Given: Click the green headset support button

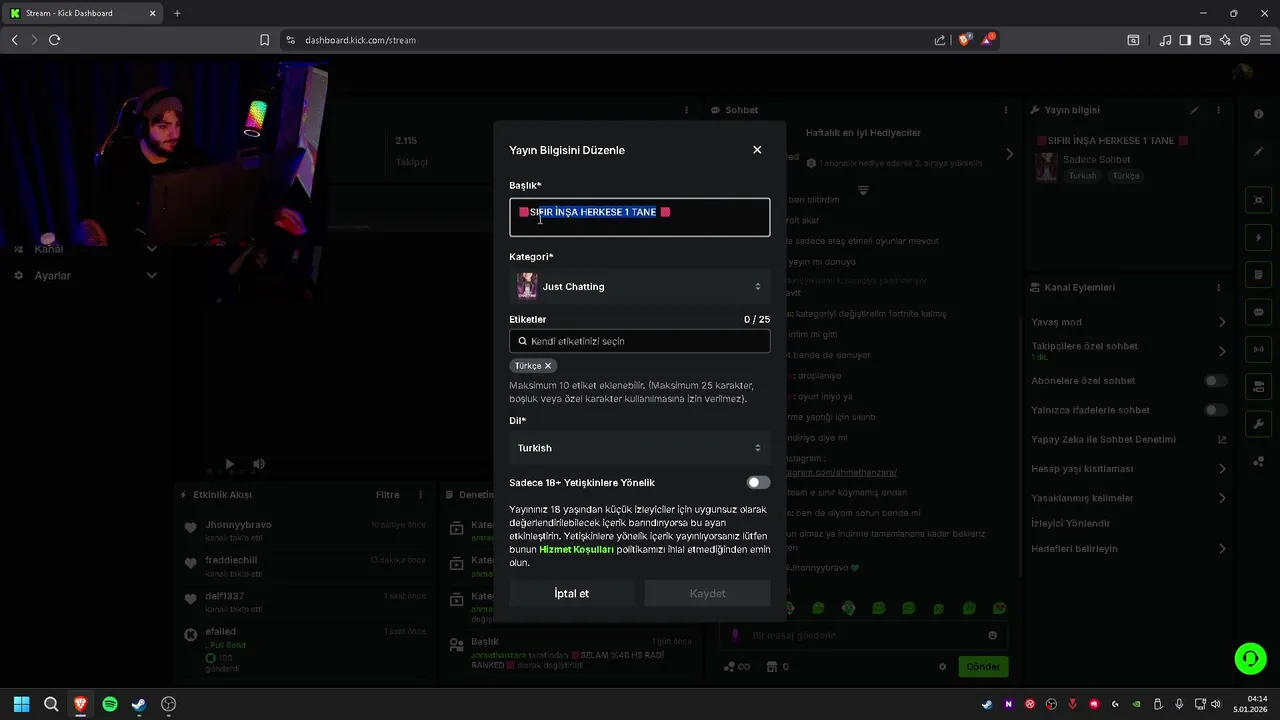Looking at the screenshot, I should click(1250, 658).
